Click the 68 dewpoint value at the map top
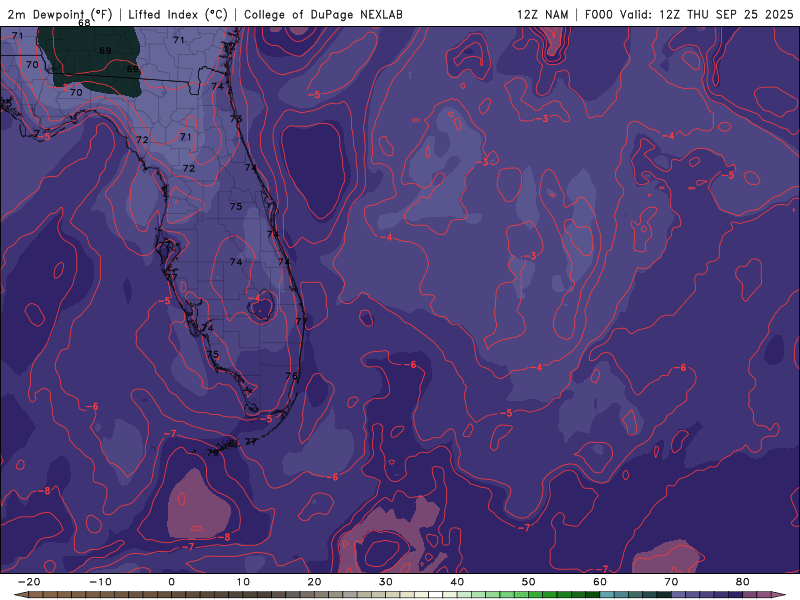Image resolution: width=800 pixels, height=600 pixels. point(84,23)
